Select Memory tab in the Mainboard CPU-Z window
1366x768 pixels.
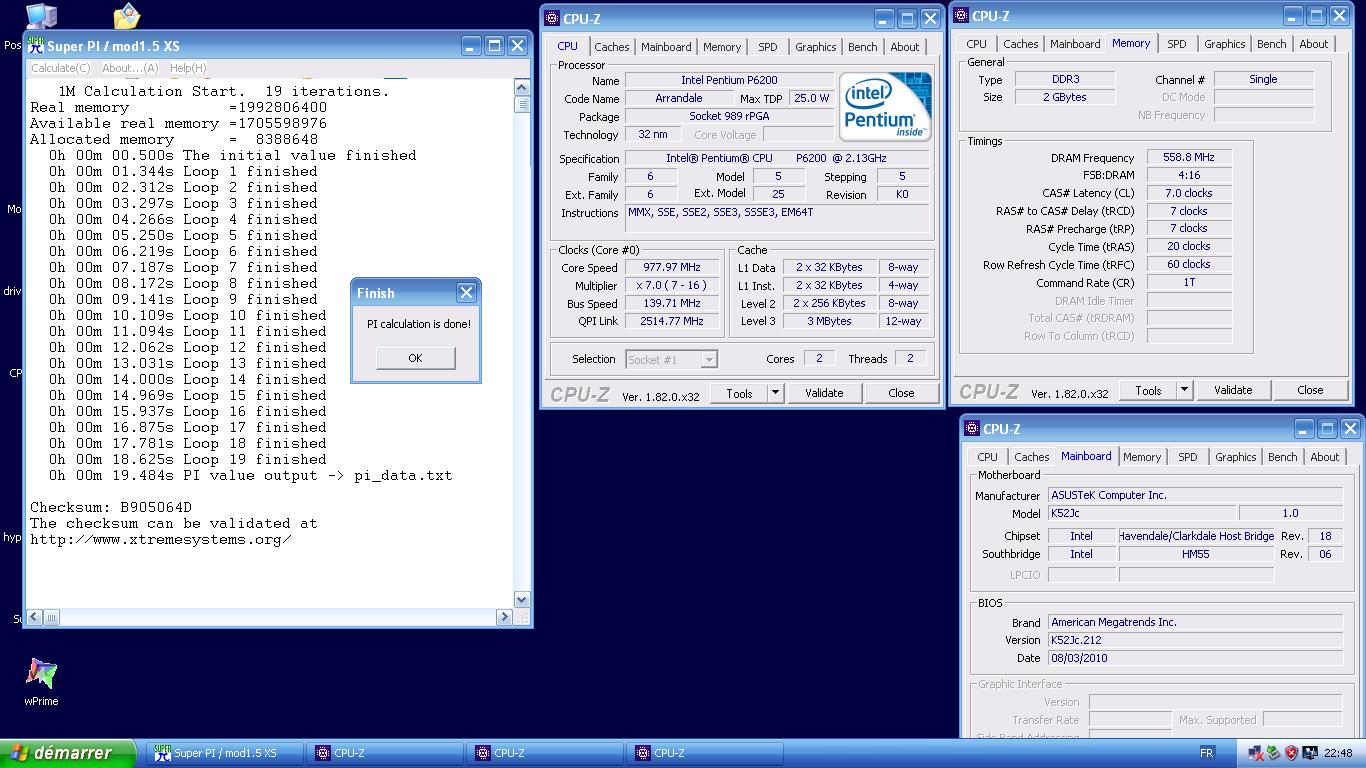pyautogui.click(x=1141, y=457)
